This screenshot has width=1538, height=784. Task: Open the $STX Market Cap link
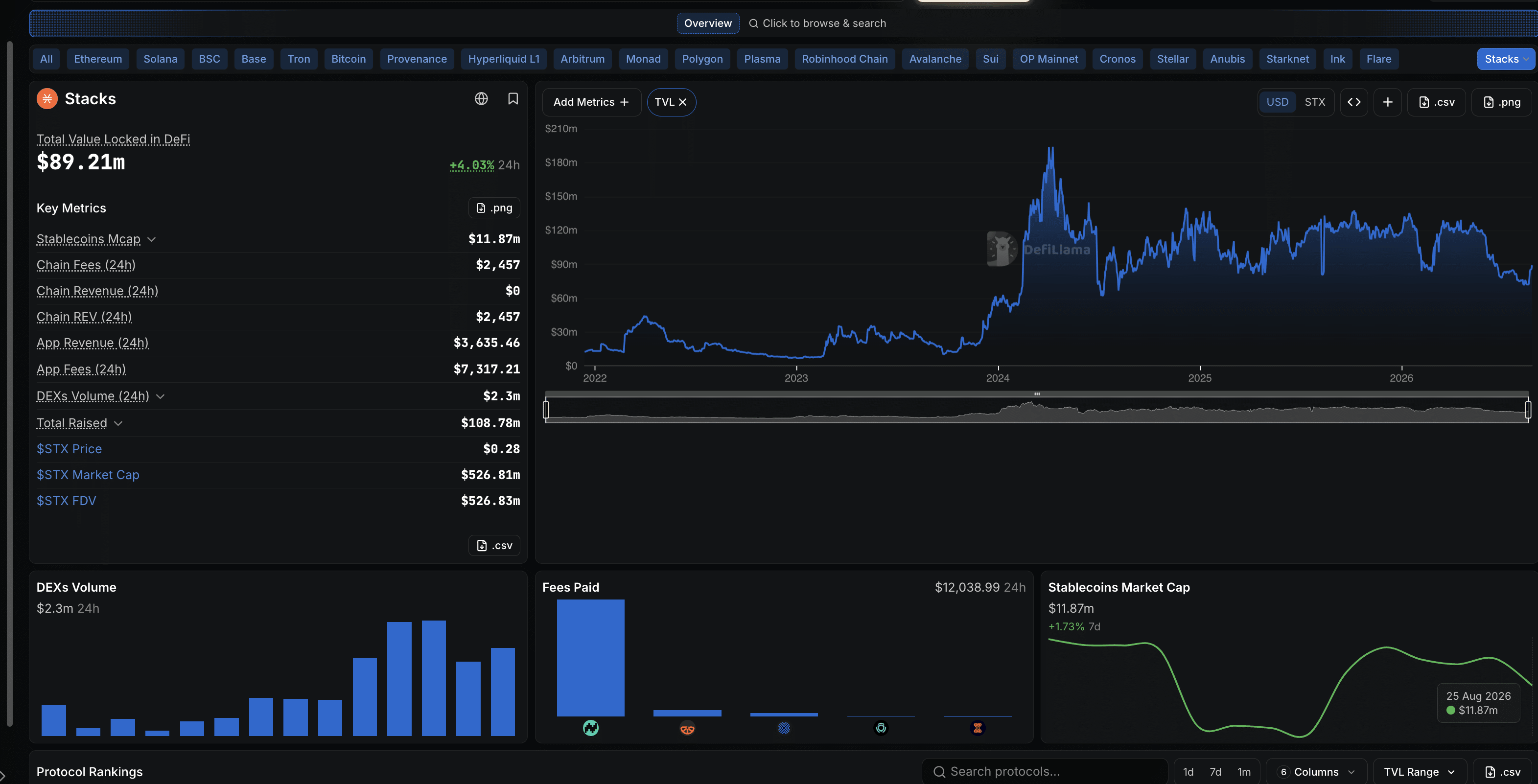pos(88,475)
